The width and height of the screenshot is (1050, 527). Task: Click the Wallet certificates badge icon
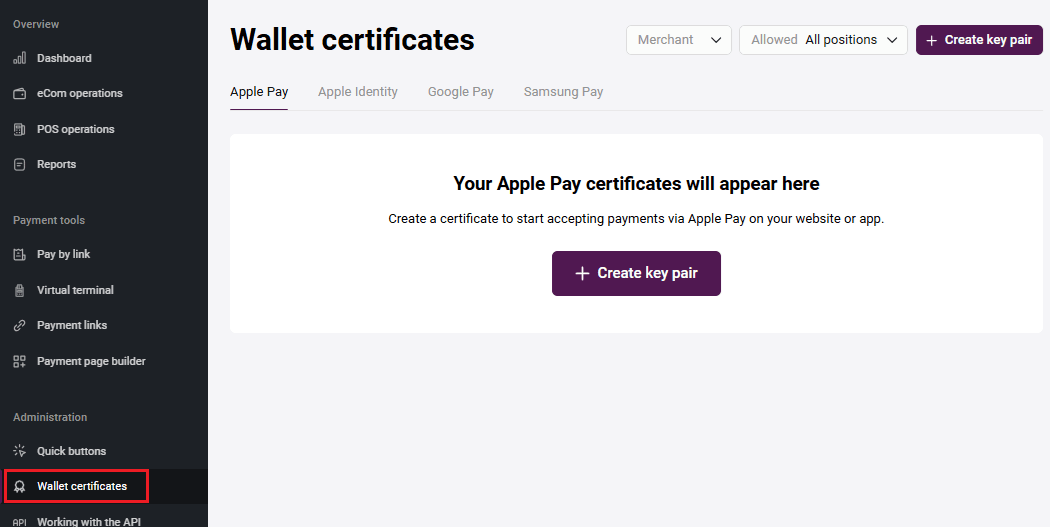pos(19,487)
